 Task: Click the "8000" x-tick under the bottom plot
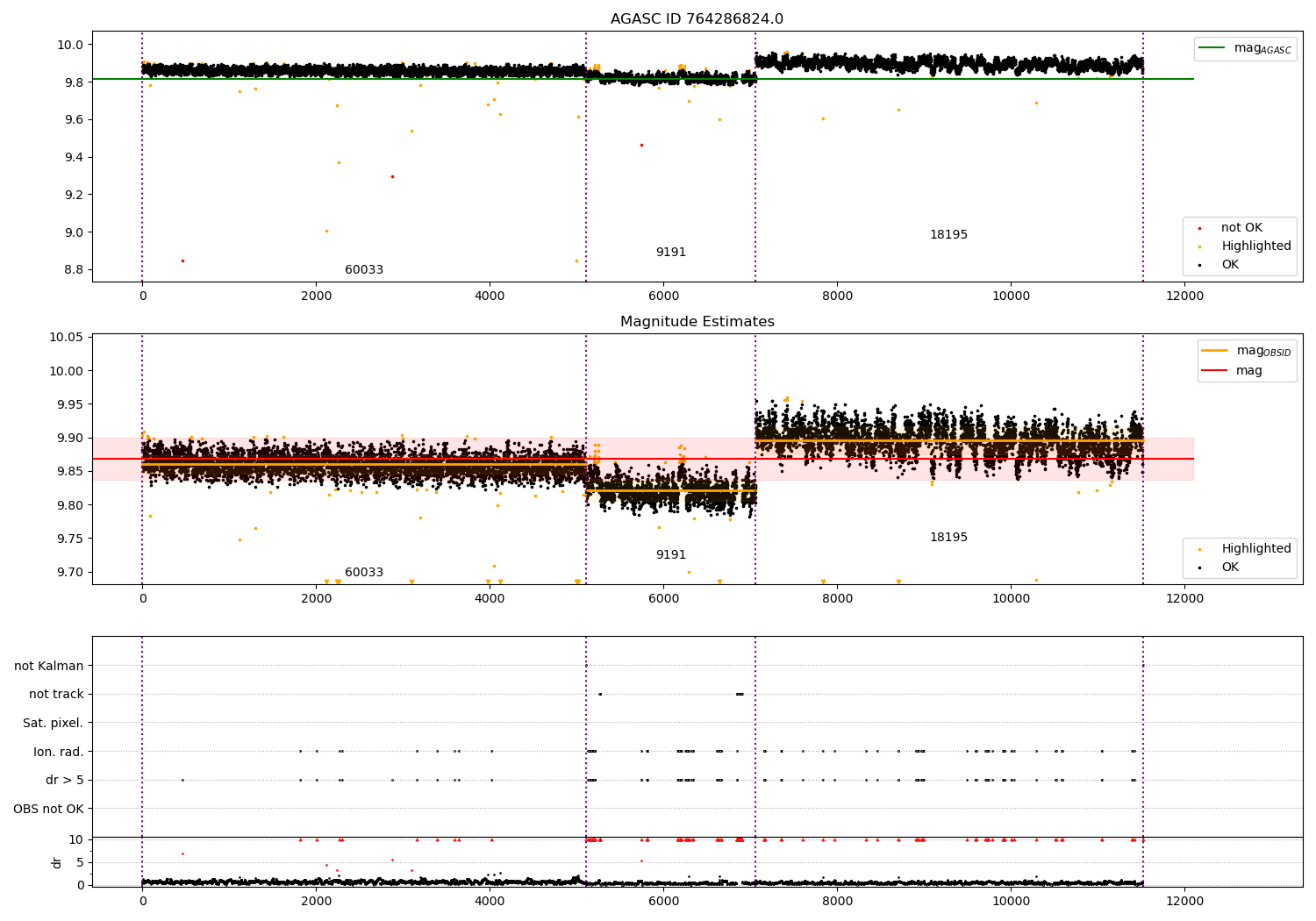837,901
